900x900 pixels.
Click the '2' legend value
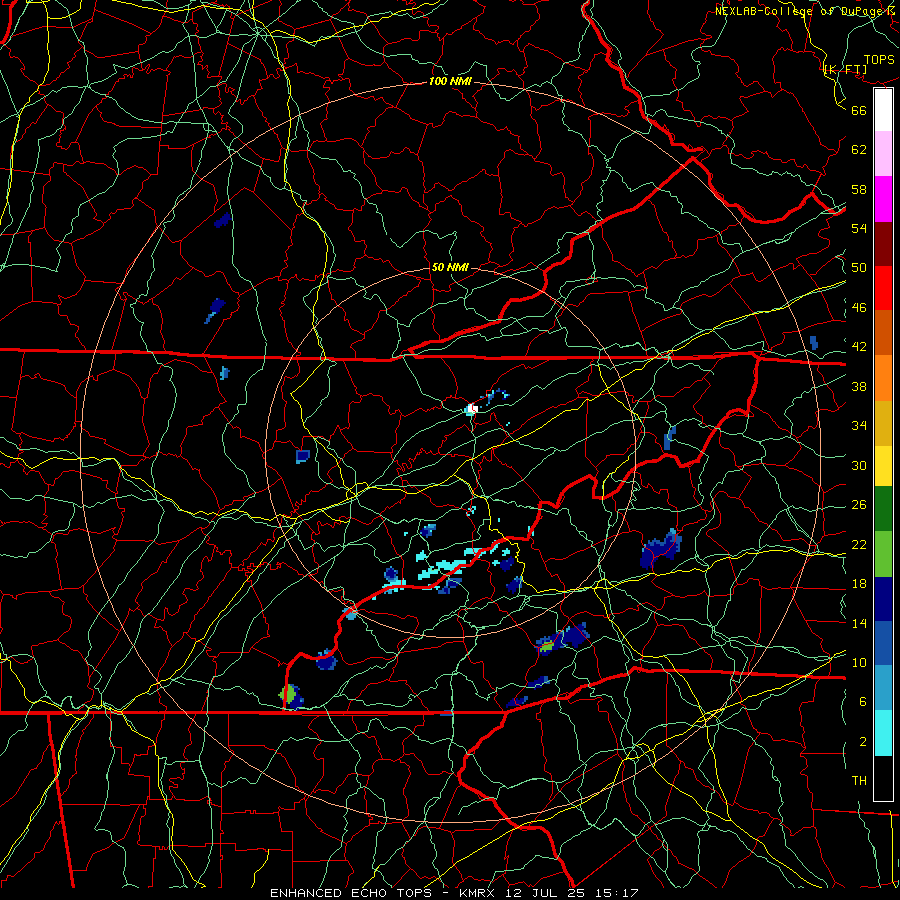click(862, 742)
